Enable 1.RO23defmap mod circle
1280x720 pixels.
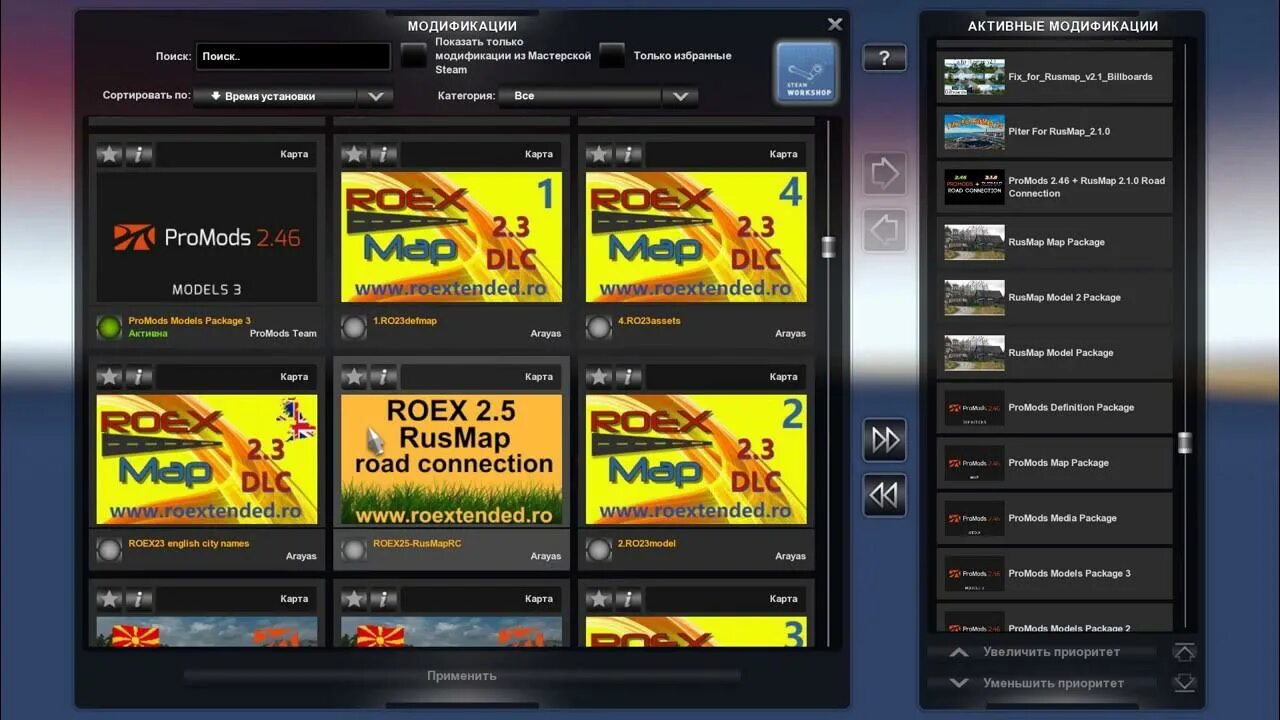pos(354,327)
